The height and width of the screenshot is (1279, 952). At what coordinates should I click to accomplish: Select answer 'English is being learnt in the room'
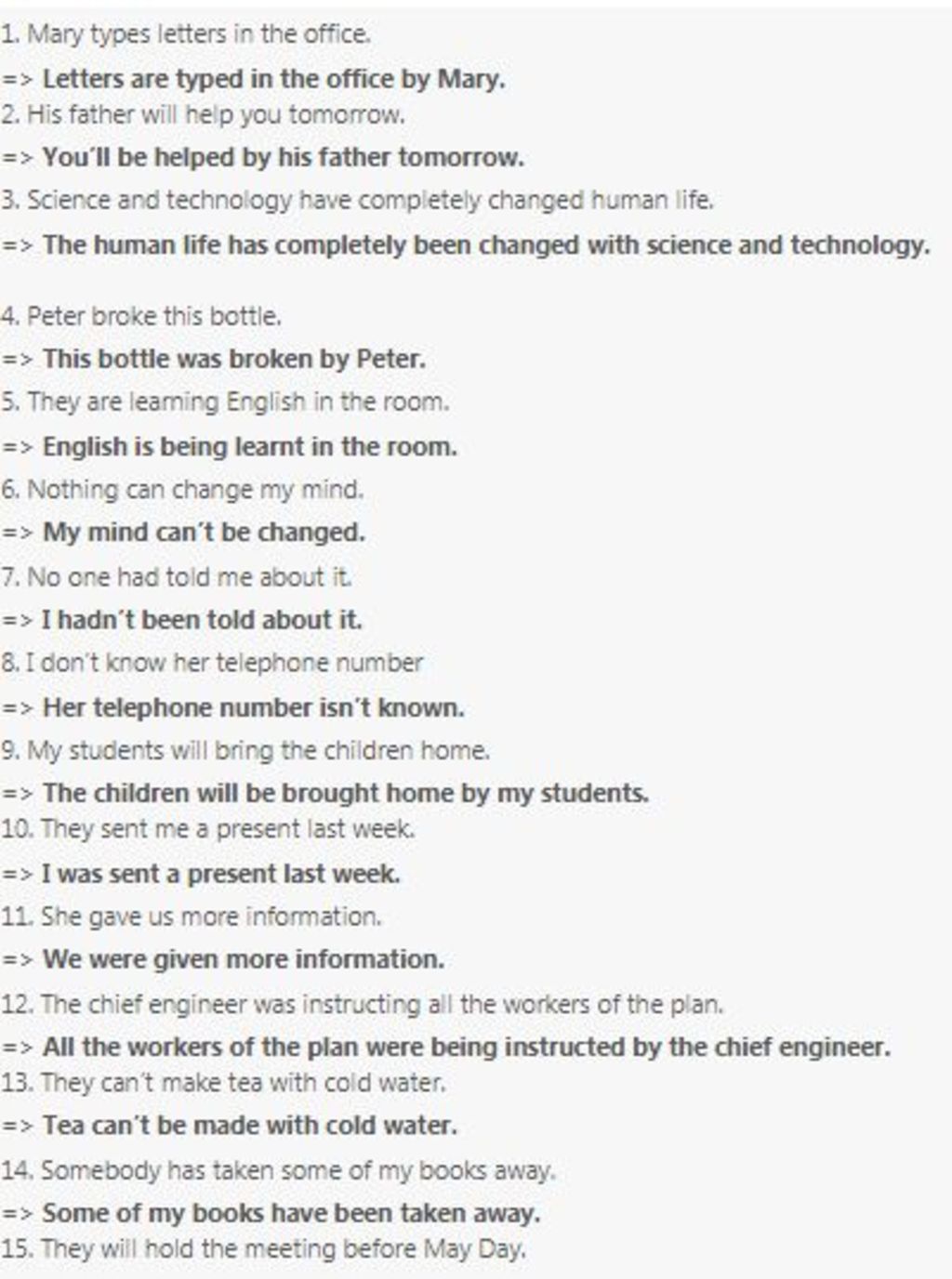(x=250, y=447)
